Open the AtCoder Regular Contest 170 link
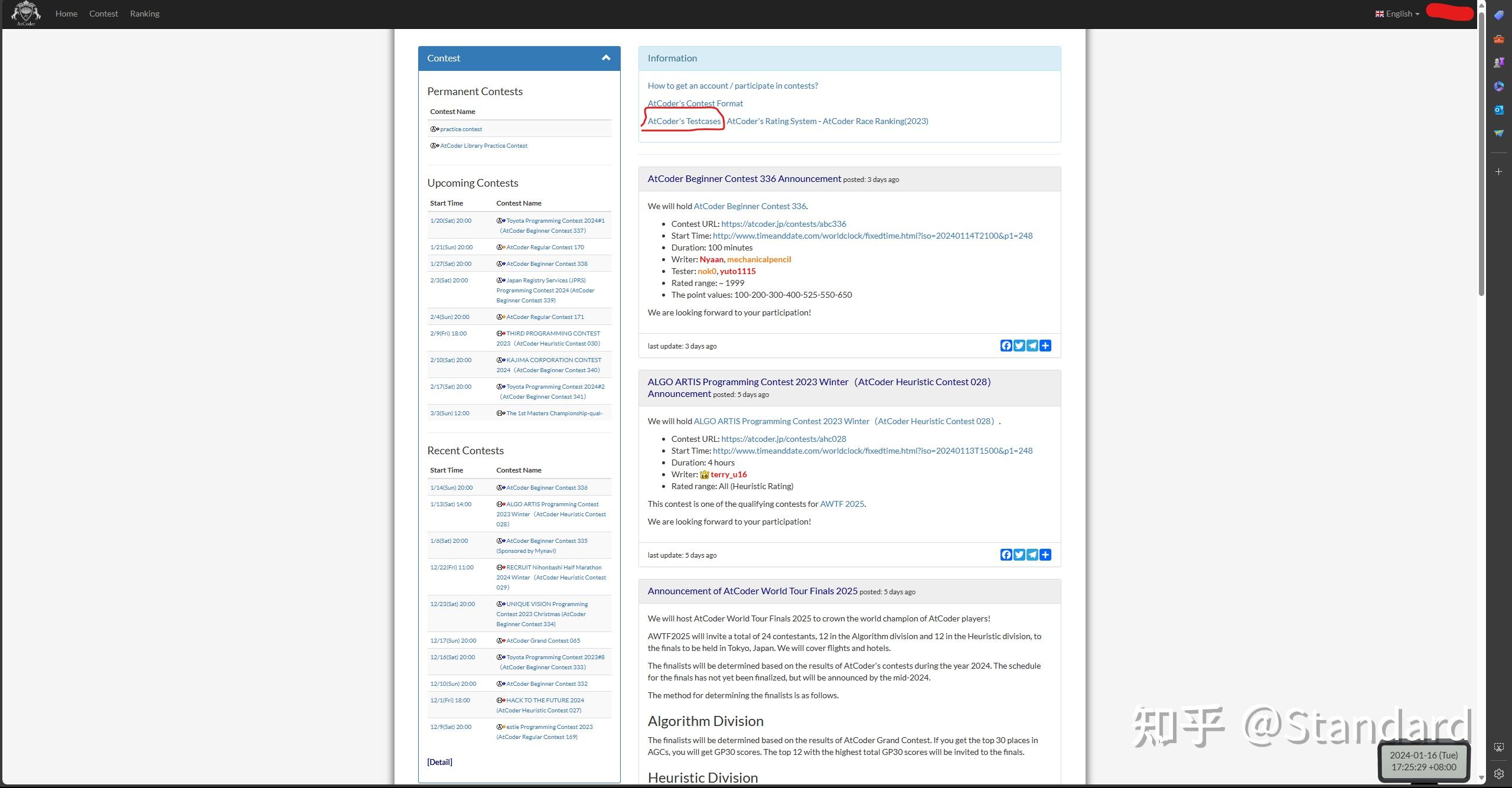 tap(545, 248)
